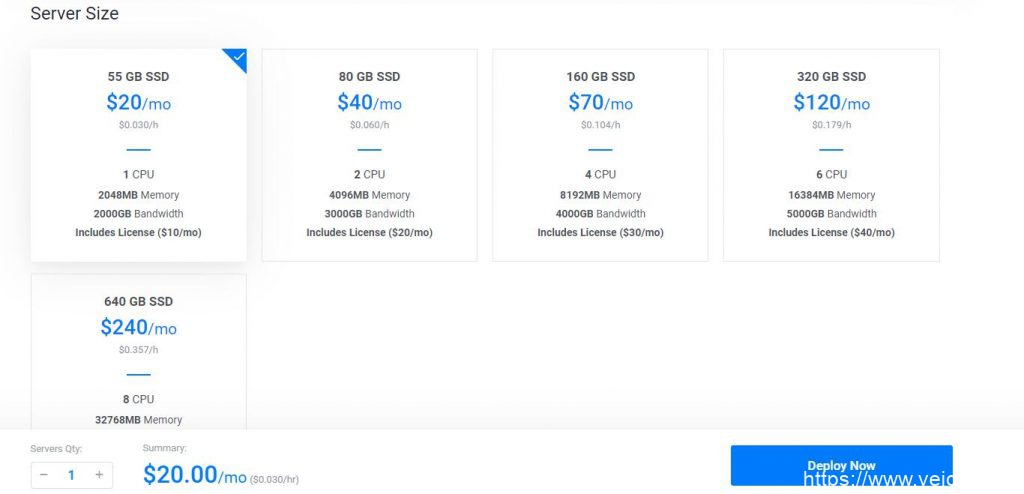Click the $40/mo price label

(369, 102)
